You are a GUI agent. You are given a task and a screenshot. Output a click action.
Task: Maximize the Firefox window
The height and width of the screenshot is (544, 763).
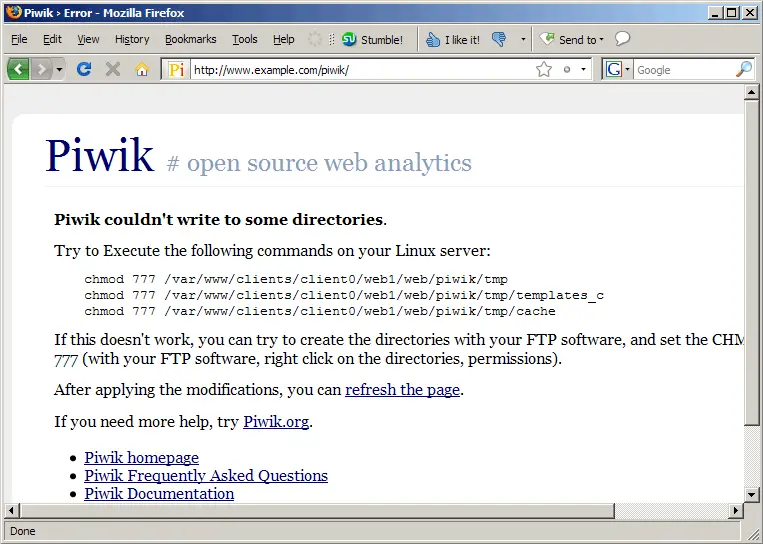pos(731,13)
